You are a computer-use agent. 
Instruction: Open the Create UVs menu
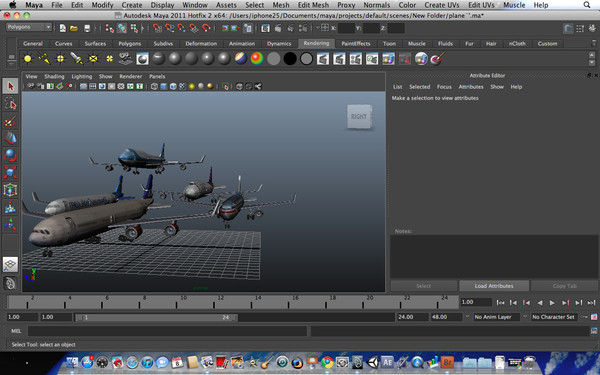[442, 5]
